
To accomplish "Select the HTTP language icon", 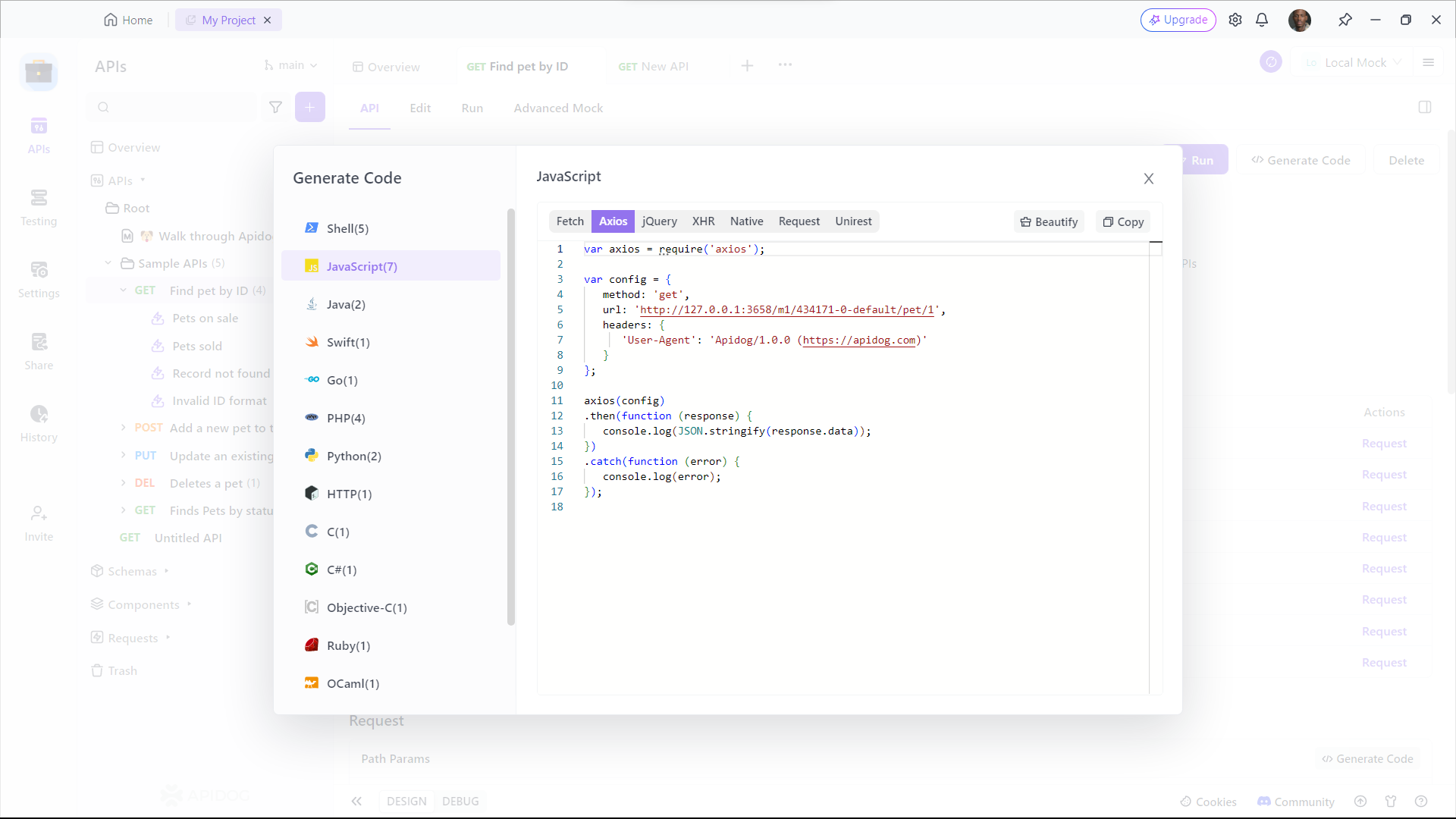I will tap(312, 494).
